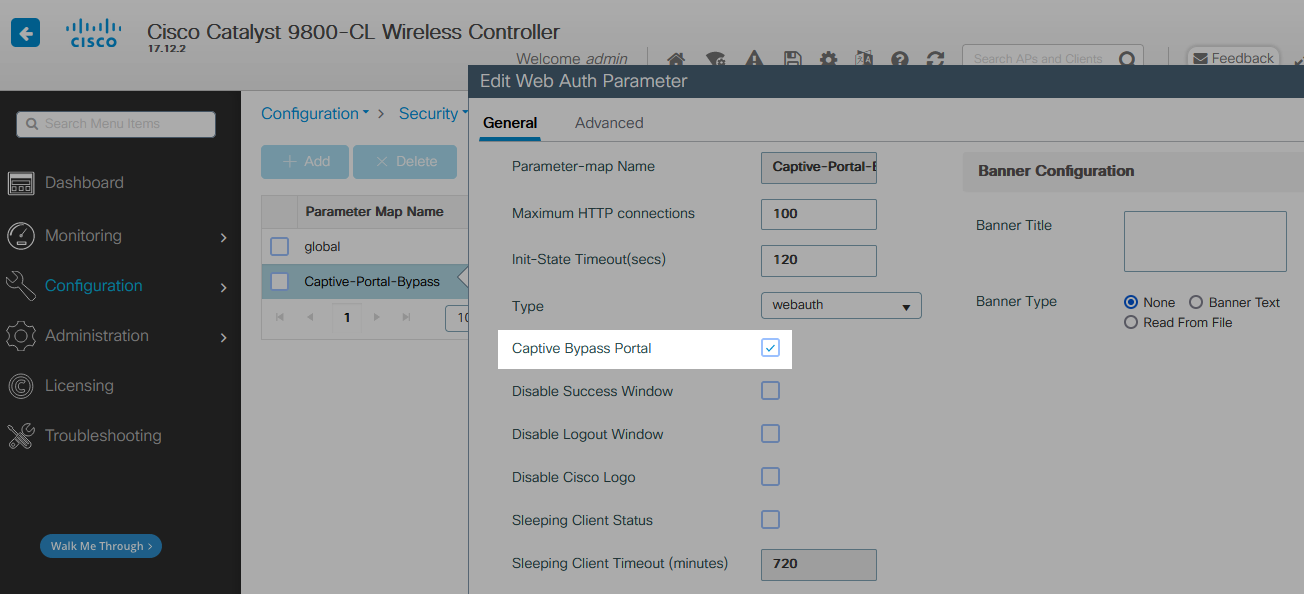
Task: Open the settings gear icon
Action: 829,60
